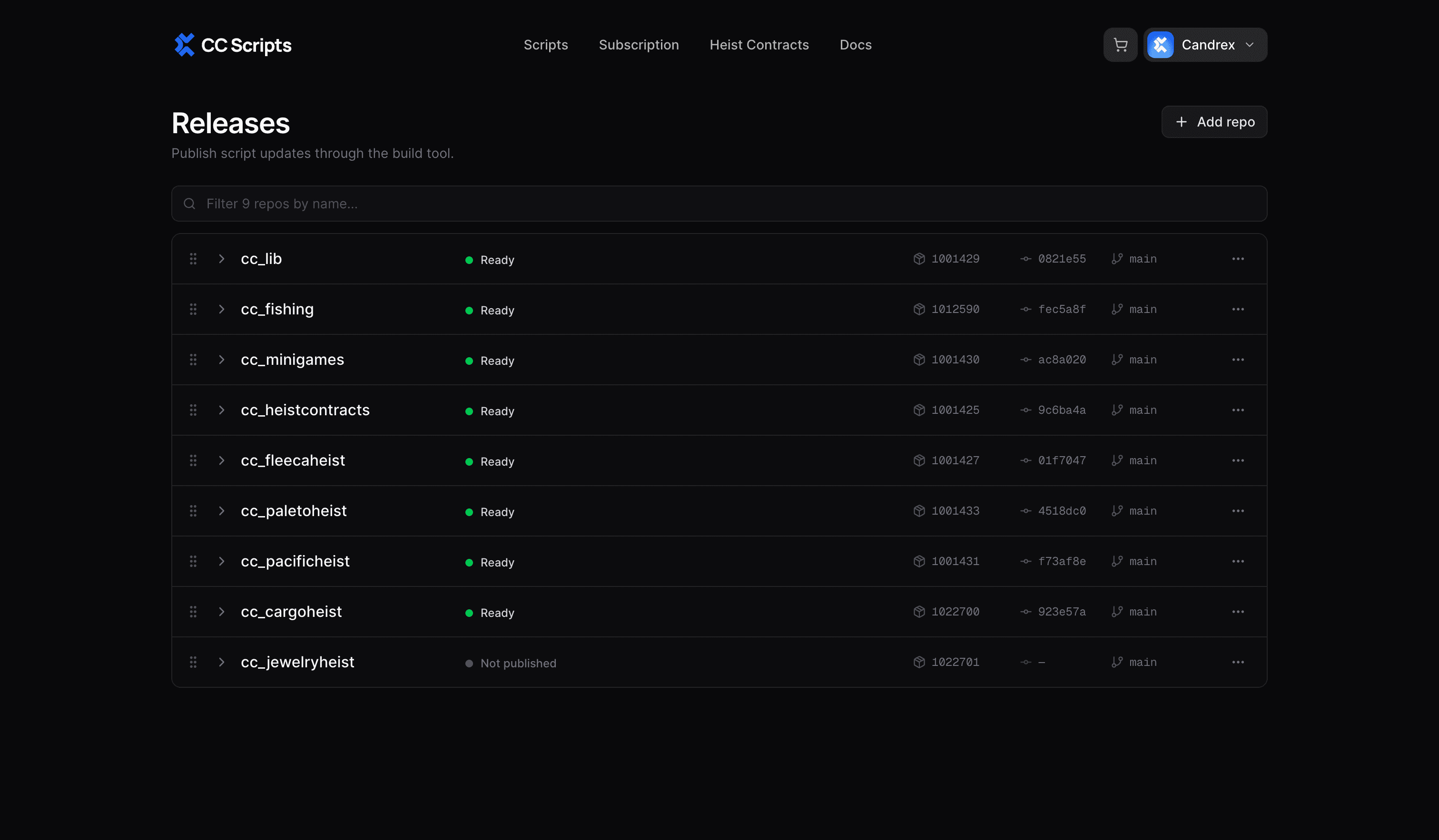Navigate to Heist Contracts
This screenshot has width=1439, height=840.
(759, 45)
